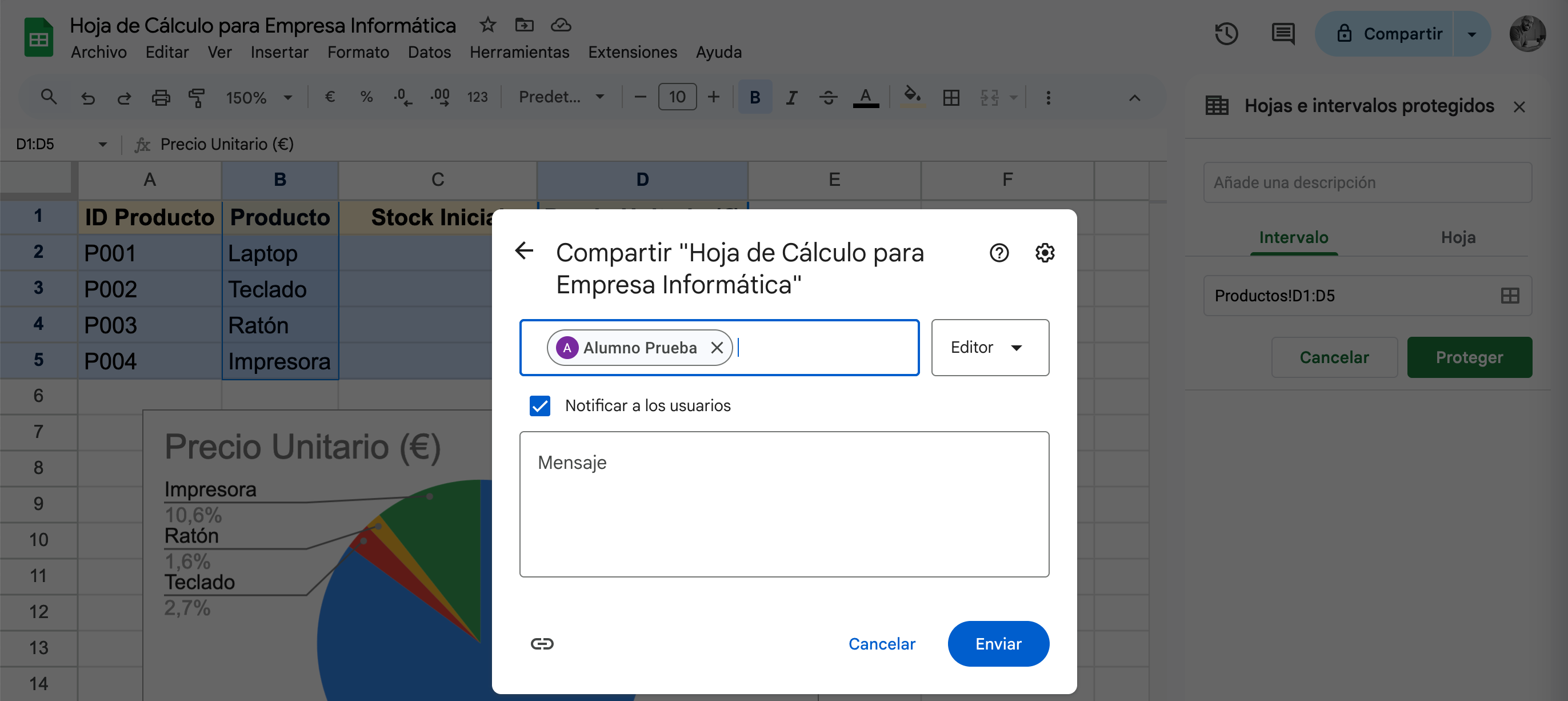Image resolution: width=1568 pixels, height=701 pixels.
Task: Open the Datos menu
Action: (429, 53)
